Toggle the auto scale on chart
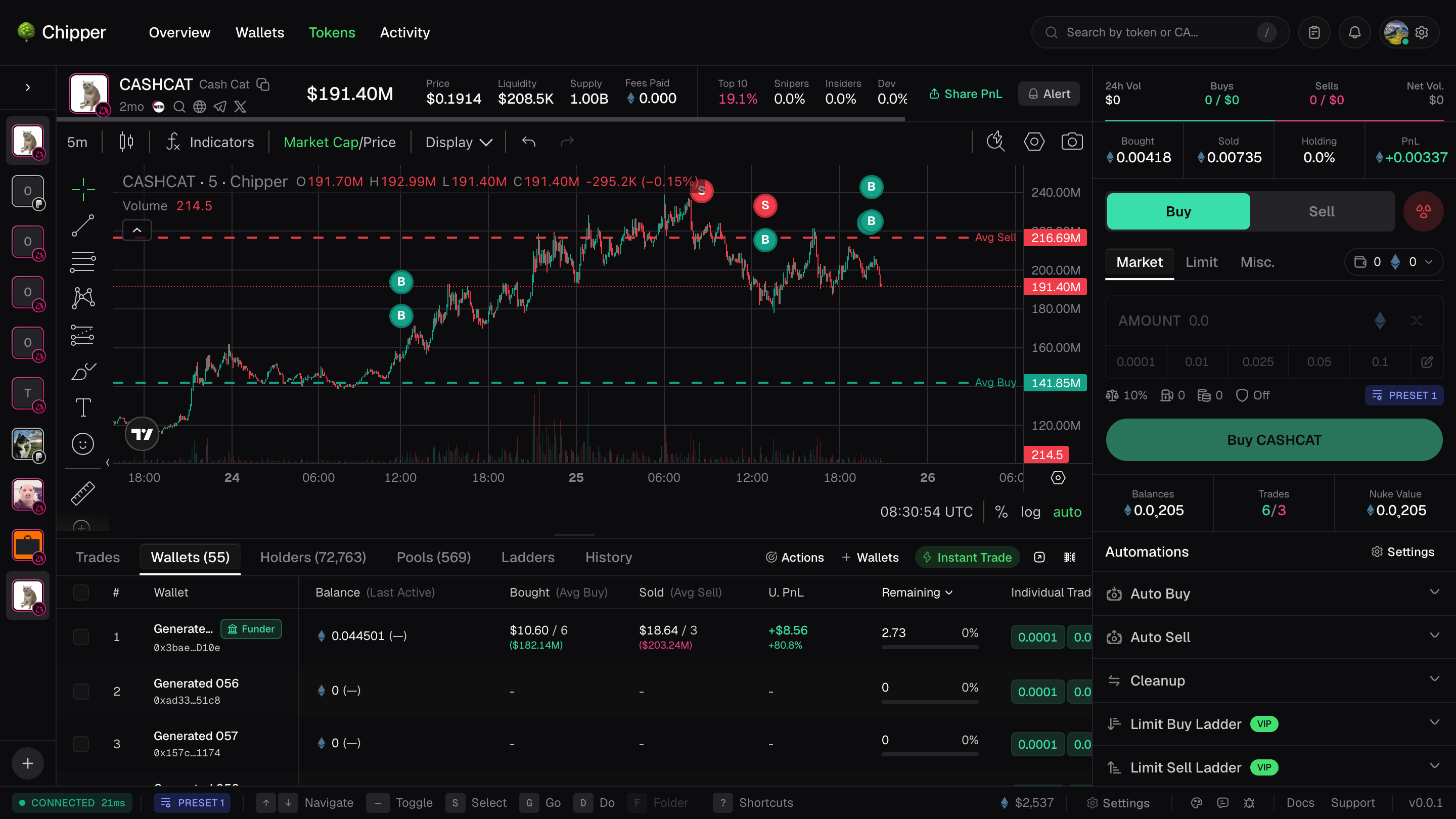Image resolution: width=1456 pixels, height=819 pixels. pos(1067,512)
